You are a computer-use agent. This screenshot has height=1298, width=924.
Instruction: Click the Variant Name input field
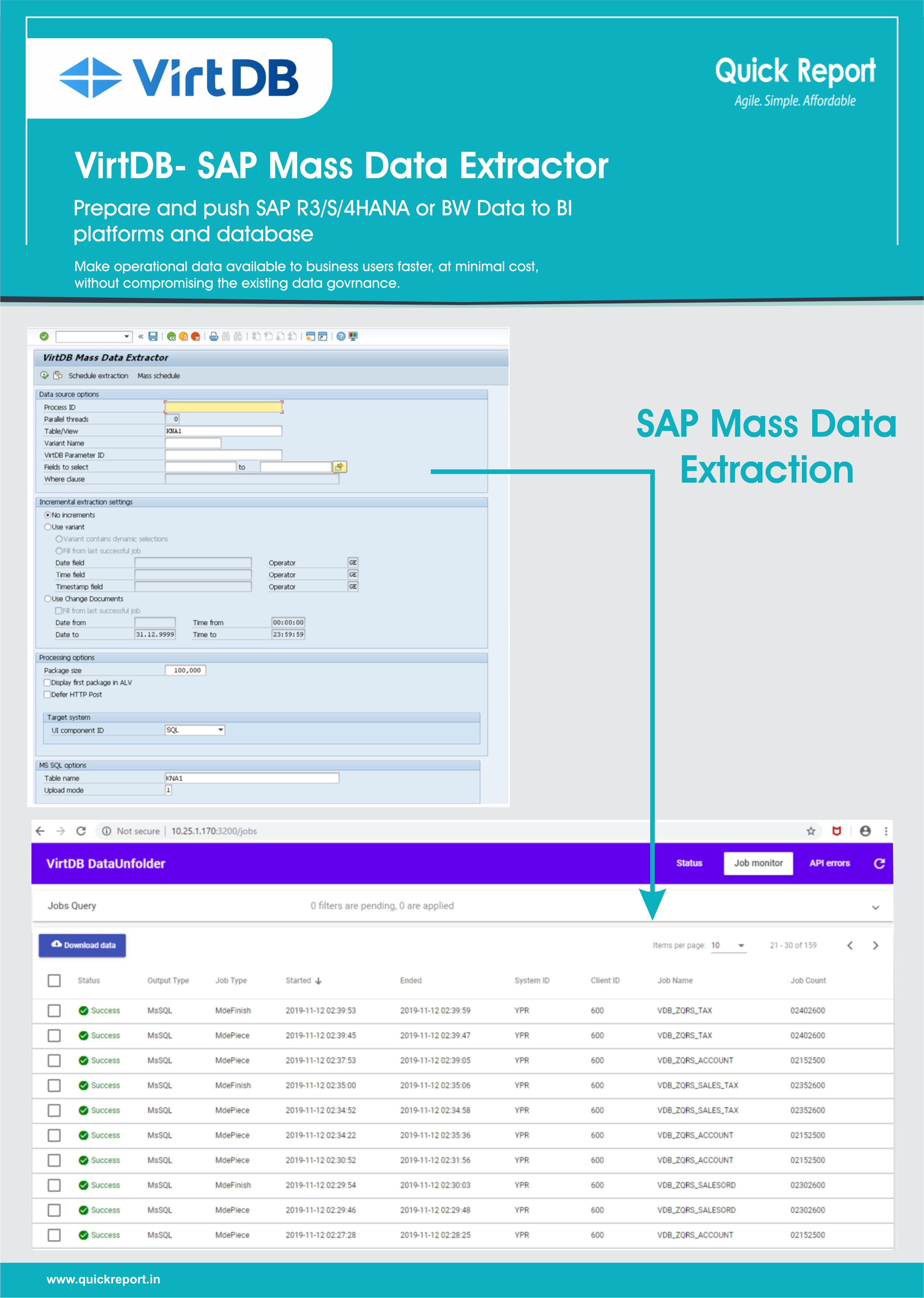pyautogui.click(x=193, y=443)
